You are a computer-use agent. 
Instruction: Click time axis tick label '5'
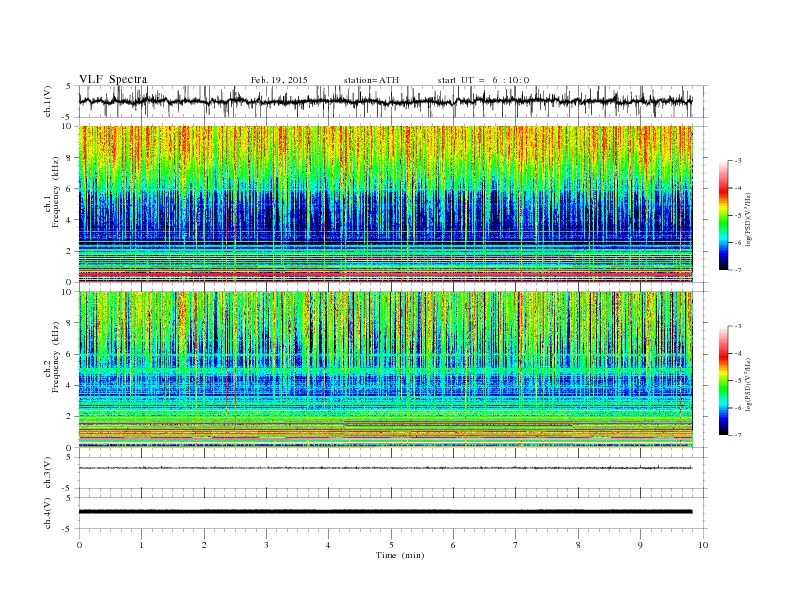tap(391, 545)
